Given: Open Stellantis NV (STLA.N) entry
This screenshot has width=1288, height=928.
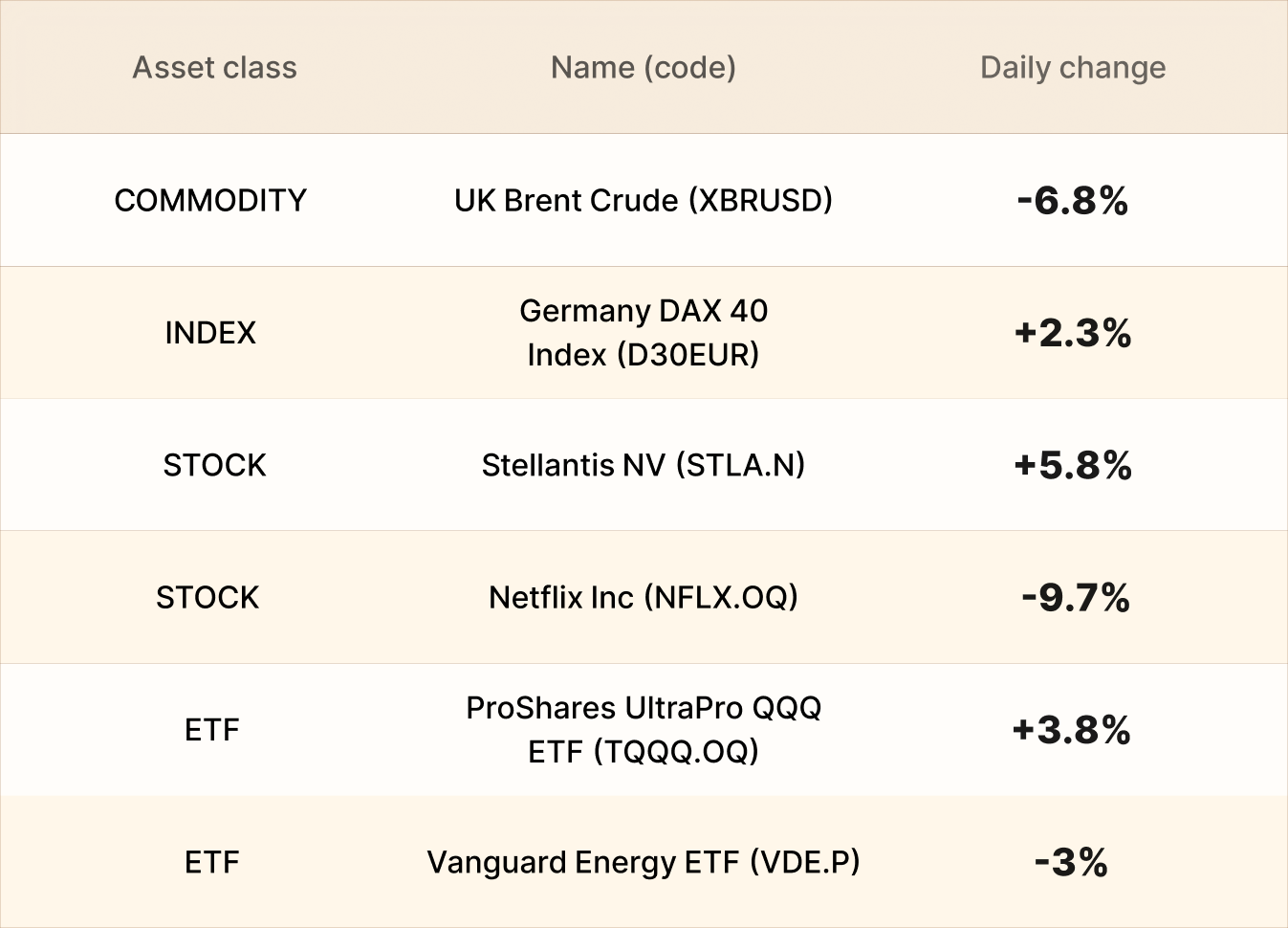Looking at the screenshot, I should 644,466.
